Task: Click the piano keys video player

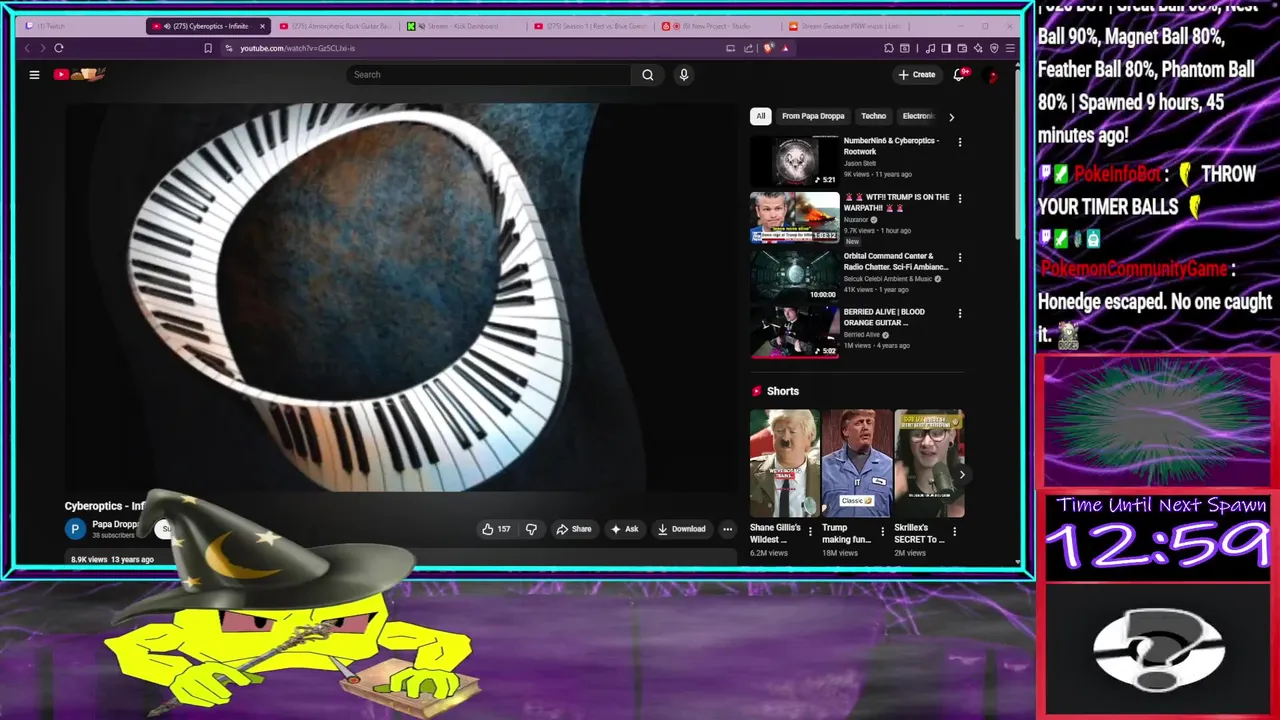Action: (400, 297)
